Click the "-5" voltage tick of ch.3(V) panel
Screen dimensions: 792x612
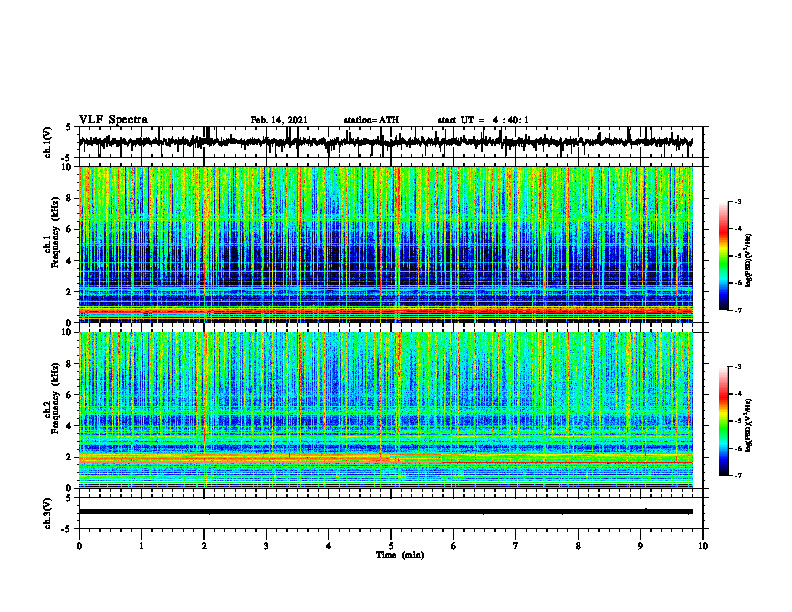click(67, 529)
